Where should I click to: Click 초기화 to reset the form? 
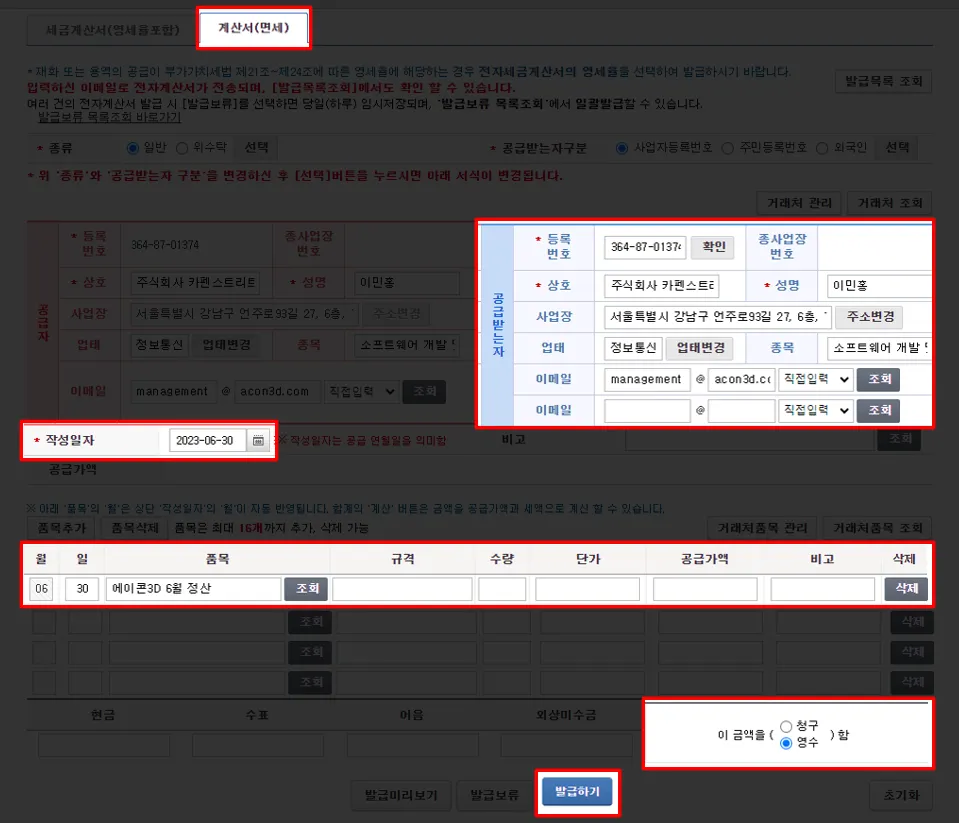point(901,795)
